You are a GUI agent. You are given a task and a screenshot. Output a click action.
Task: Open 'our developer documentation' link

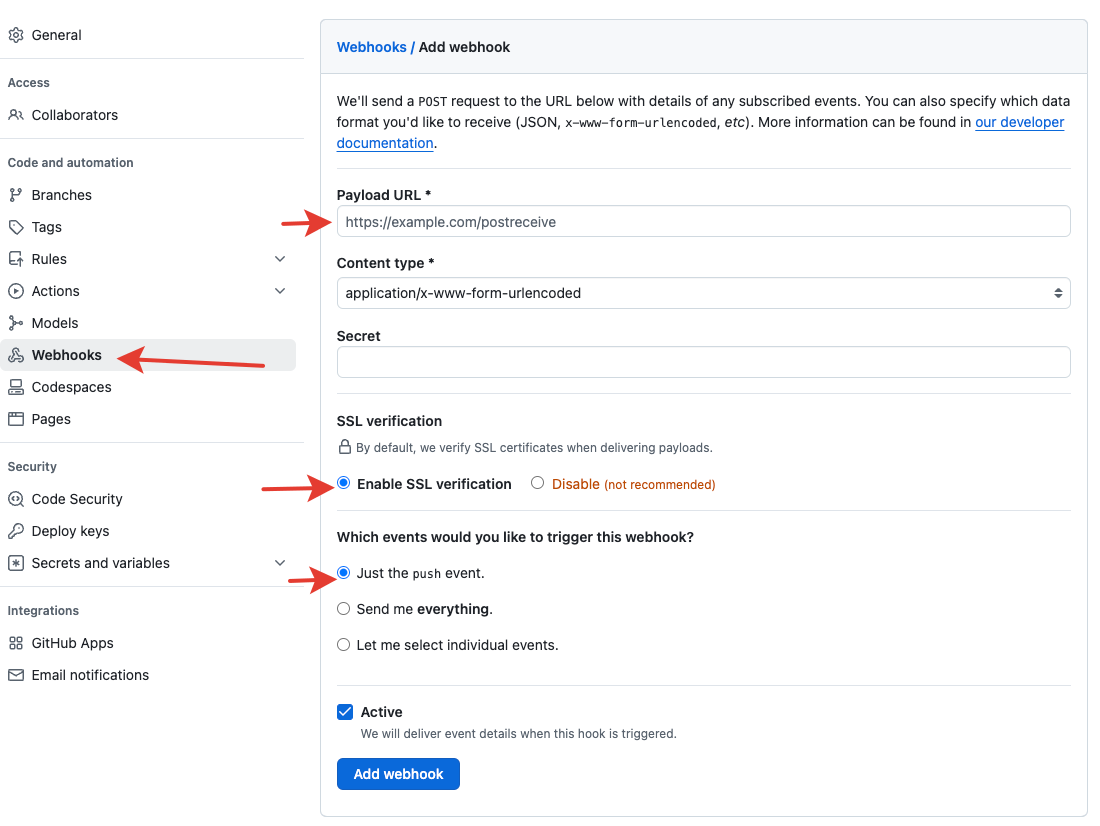pyautogui.click(x=1019, y=122)
